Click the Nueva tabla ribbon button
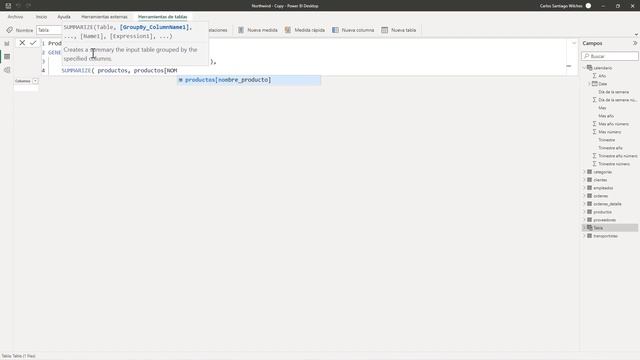Screen dimensions: 640x360 [399, 30]
